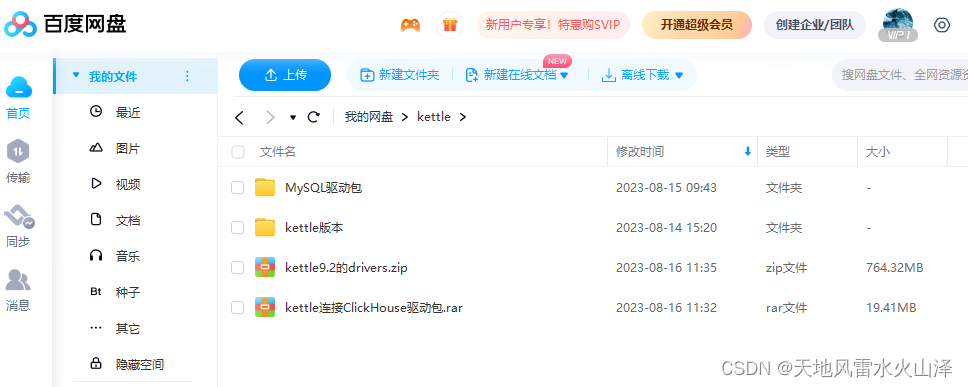This screenshot has width=968, height=387.
Task: Open file name MySQL驱动包
Action: pyautogui.click(x=323, y=188)
